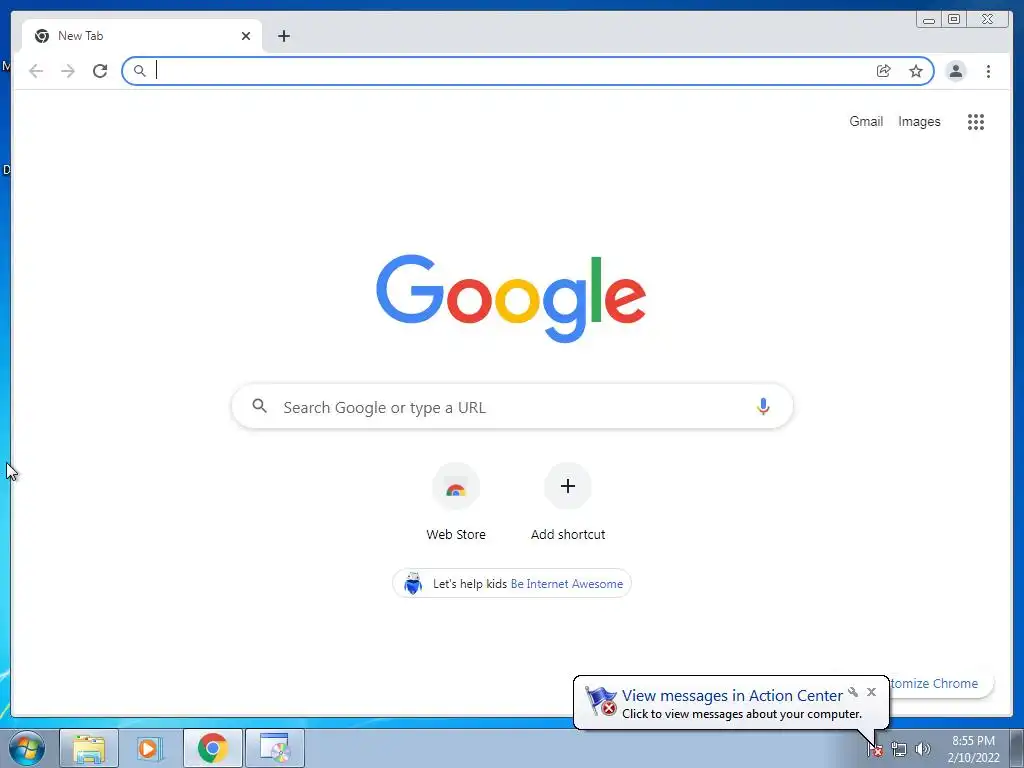
Task: Click the Google logo
Action: pyautogui.click(x=511, y=298)
